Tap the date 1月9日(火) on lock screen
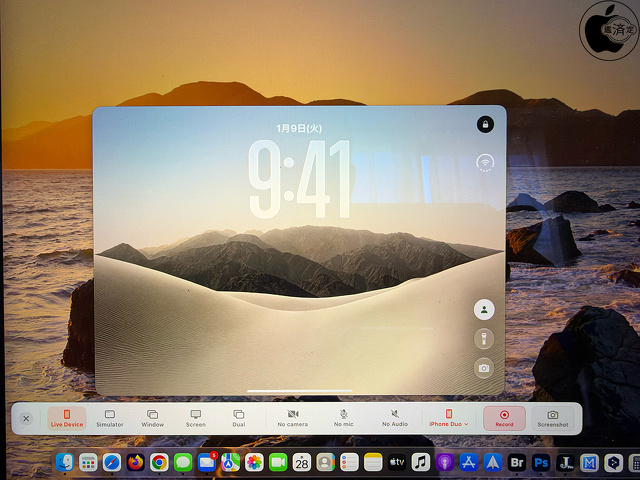Screen dimensions: 640x480 pyautogui.click(x=299, y=129)
